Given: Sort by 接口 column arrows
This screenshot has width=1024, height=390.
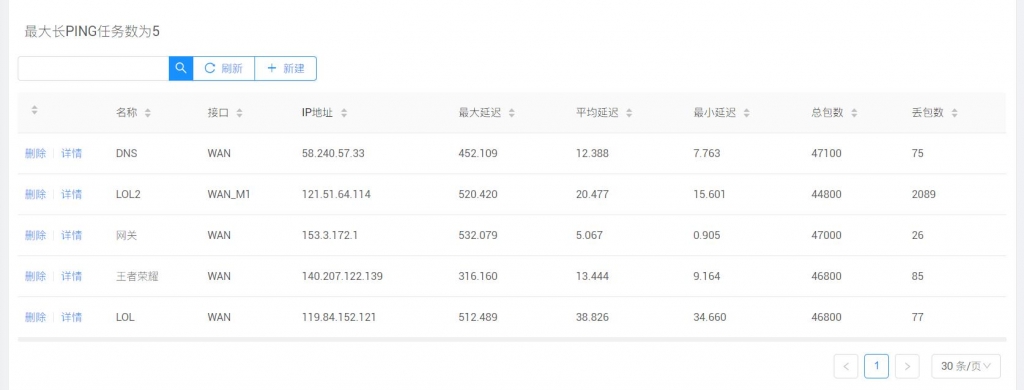Looking at the screenshot, I should (240, 113).
